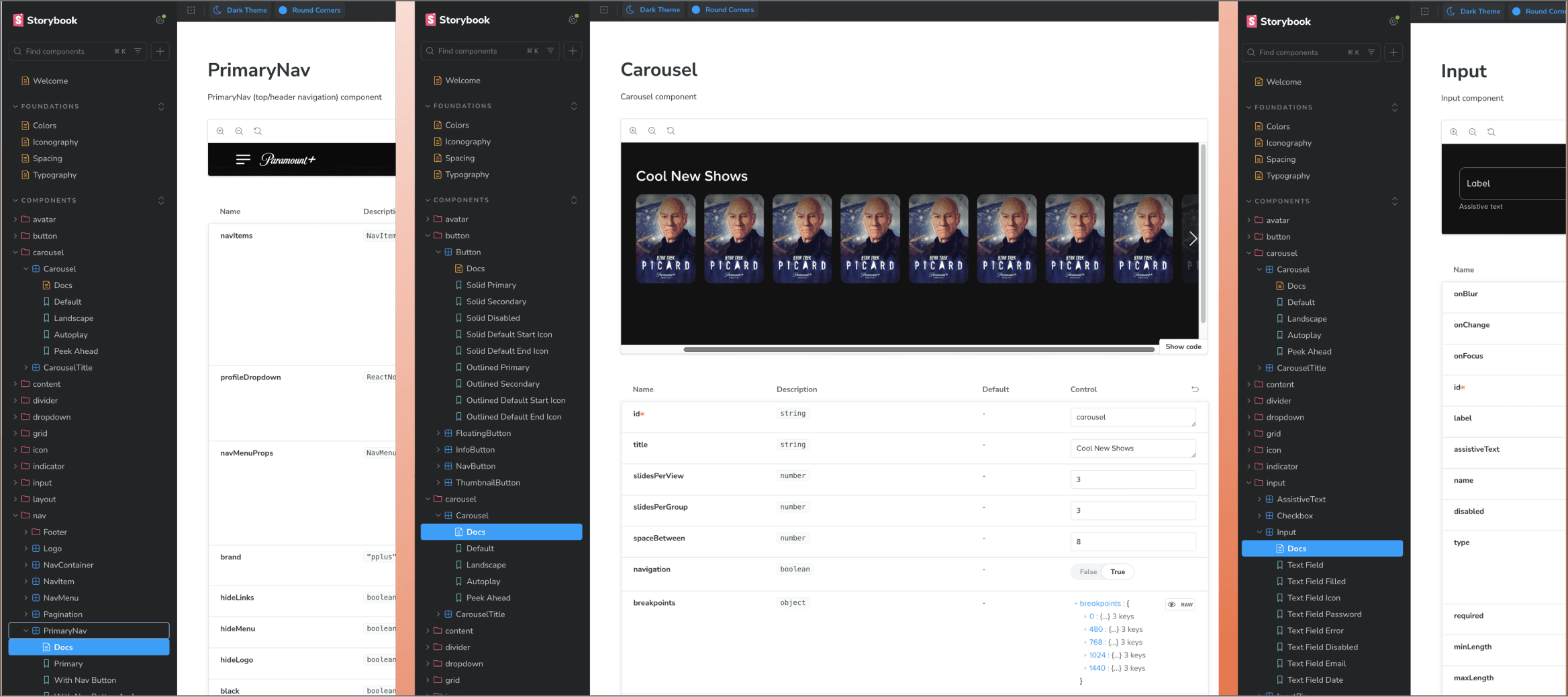This screenshot has width=1568, height=697.
Task: Open the settings gear in the middle Storybook sidebar
Action: pos(573,20)
